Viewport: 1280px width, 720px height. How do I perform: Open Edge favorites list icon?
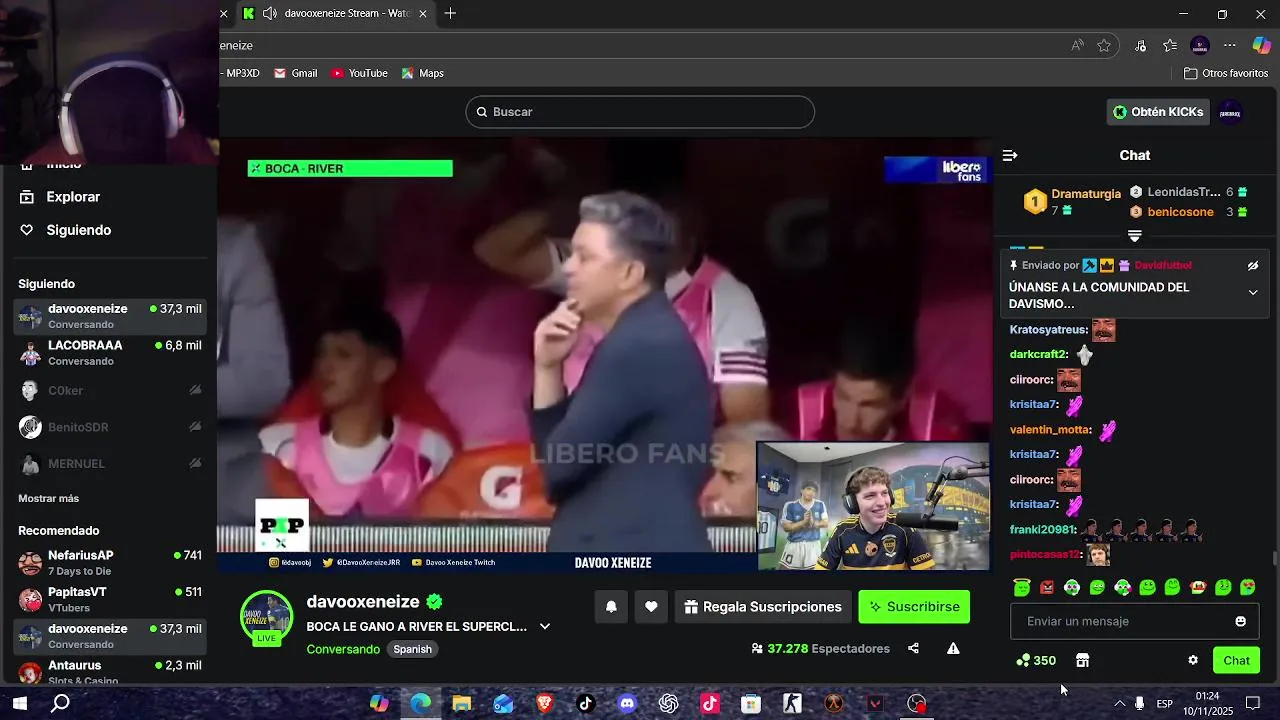tap(1170, 45)
